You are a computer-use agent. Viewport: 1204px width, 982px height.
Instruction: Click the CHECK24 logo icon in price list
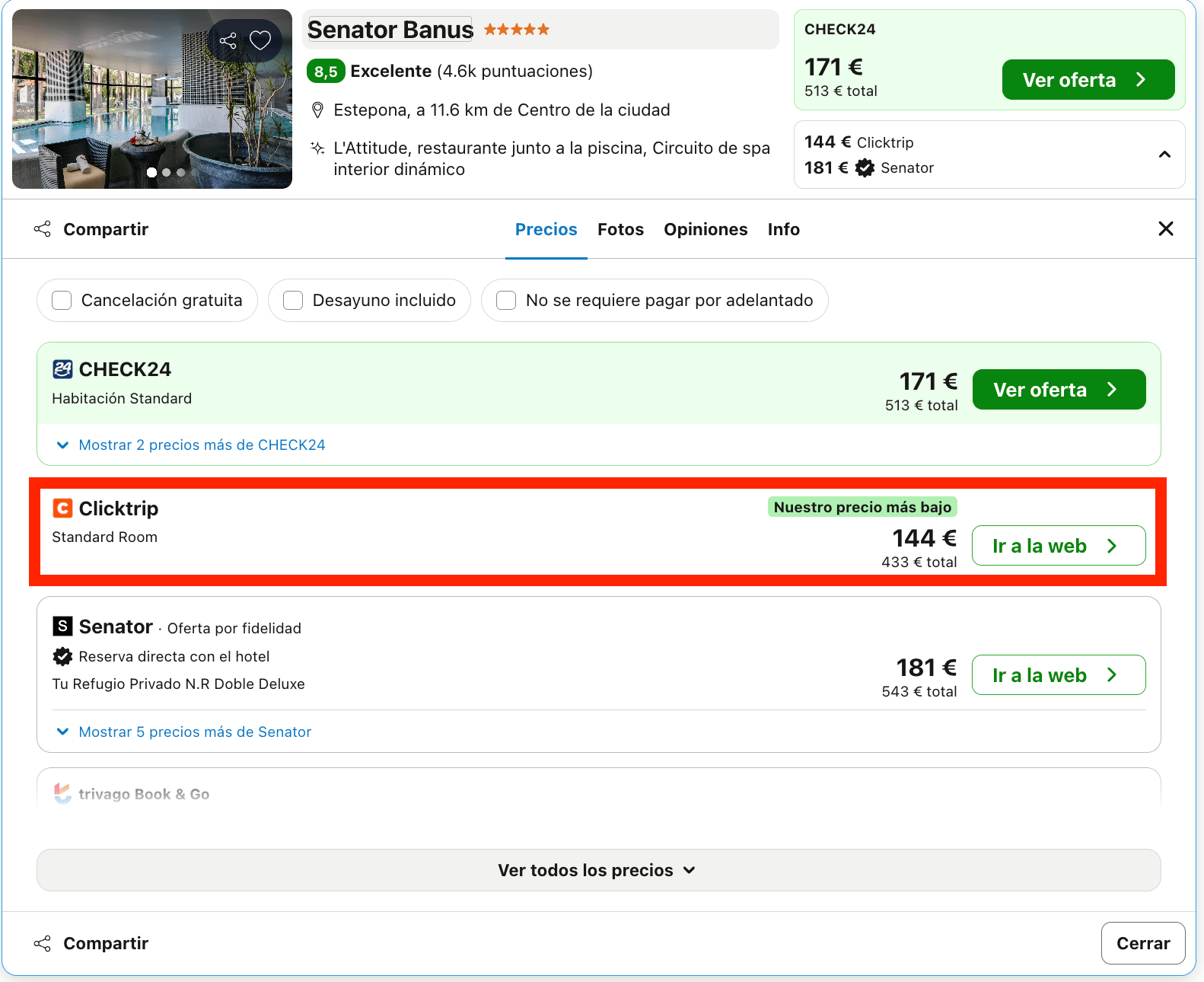(x=62, y=369)
